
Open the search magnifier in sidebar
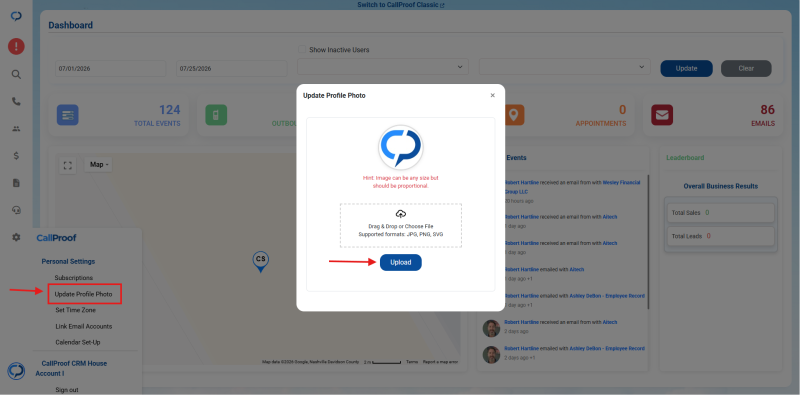(16, 75)
